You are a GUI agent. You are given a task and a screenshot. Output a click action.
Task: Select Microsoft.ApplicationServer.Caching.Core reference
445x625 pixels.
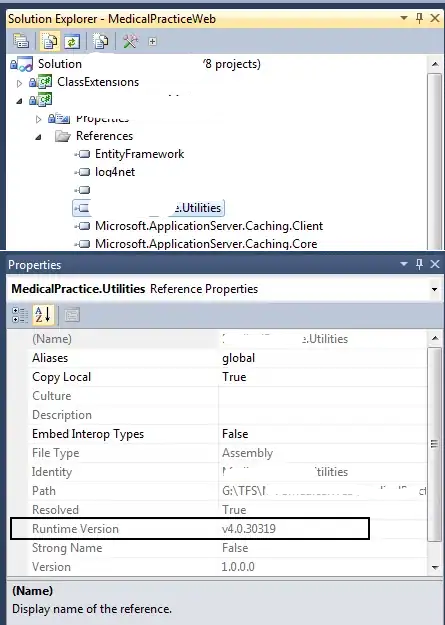point(206,244)
